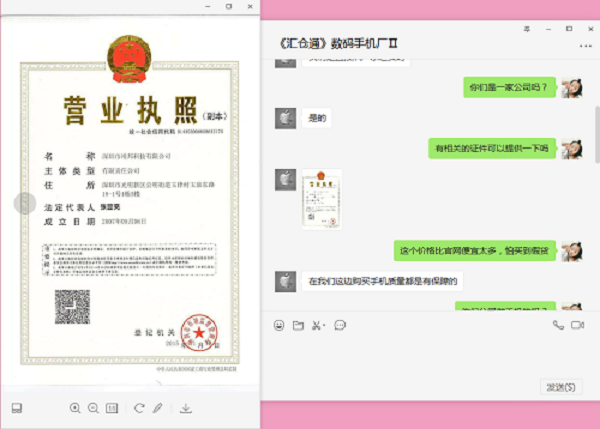Download the business license image
600x429 pixels.
(186, 407)
